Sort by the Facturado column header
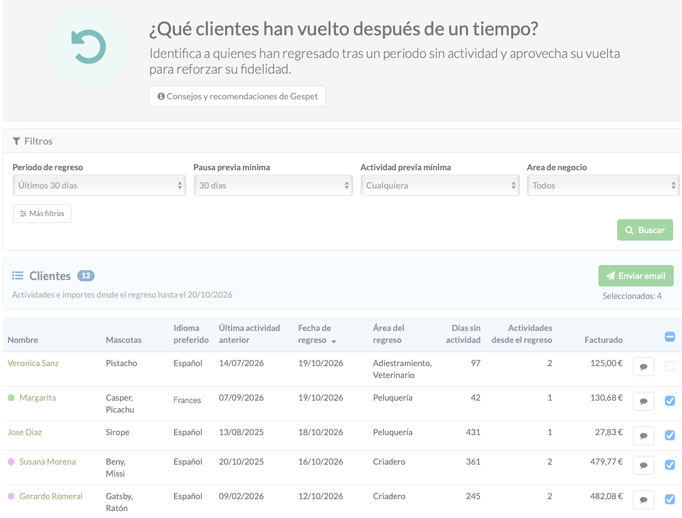Viewport: 682px width, 518px height. pos(604,340)
